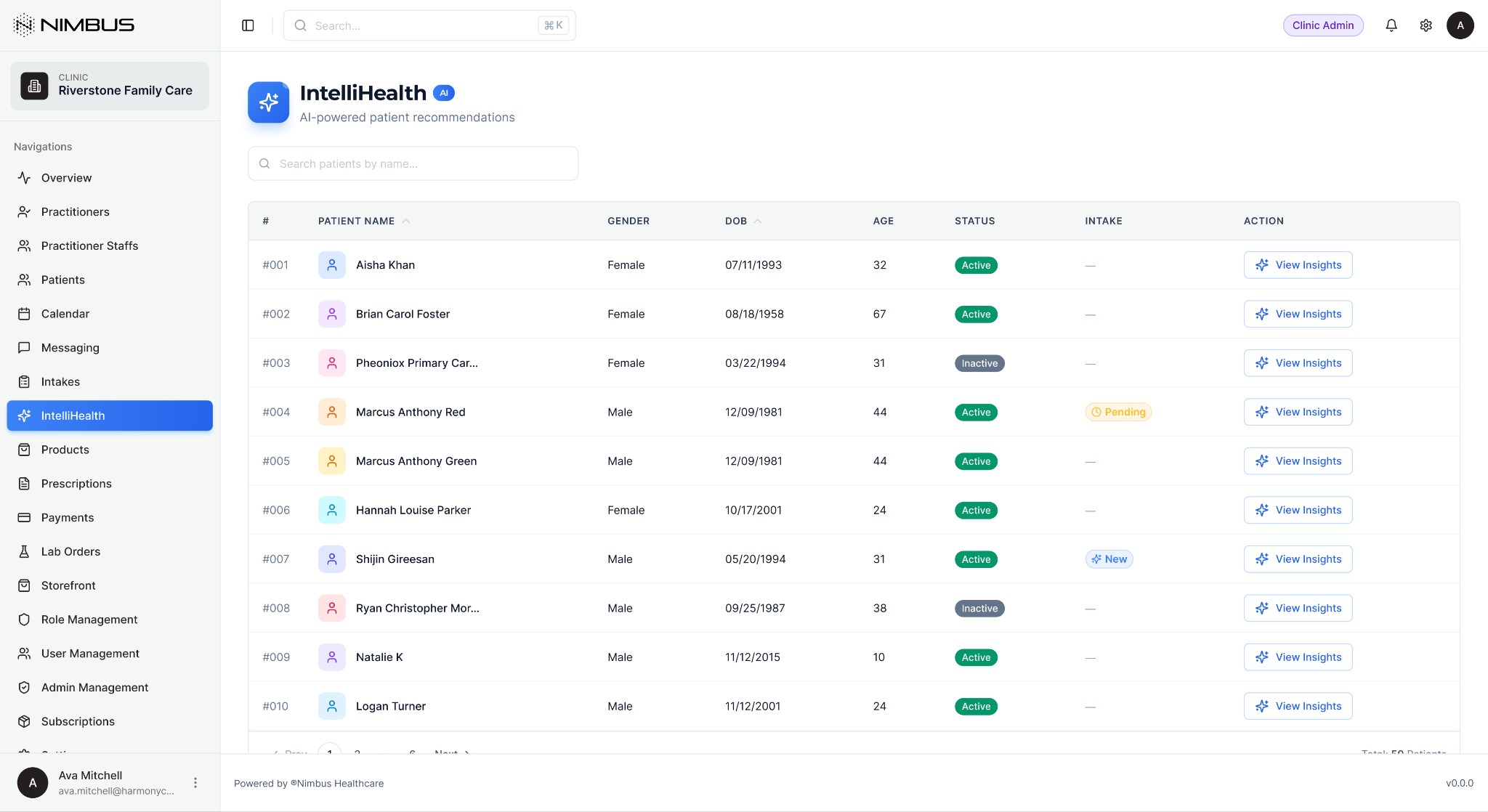Toggle the sidebar collapse control
The width and height of the screenshot is (1488, 812).
click(248, 25)
